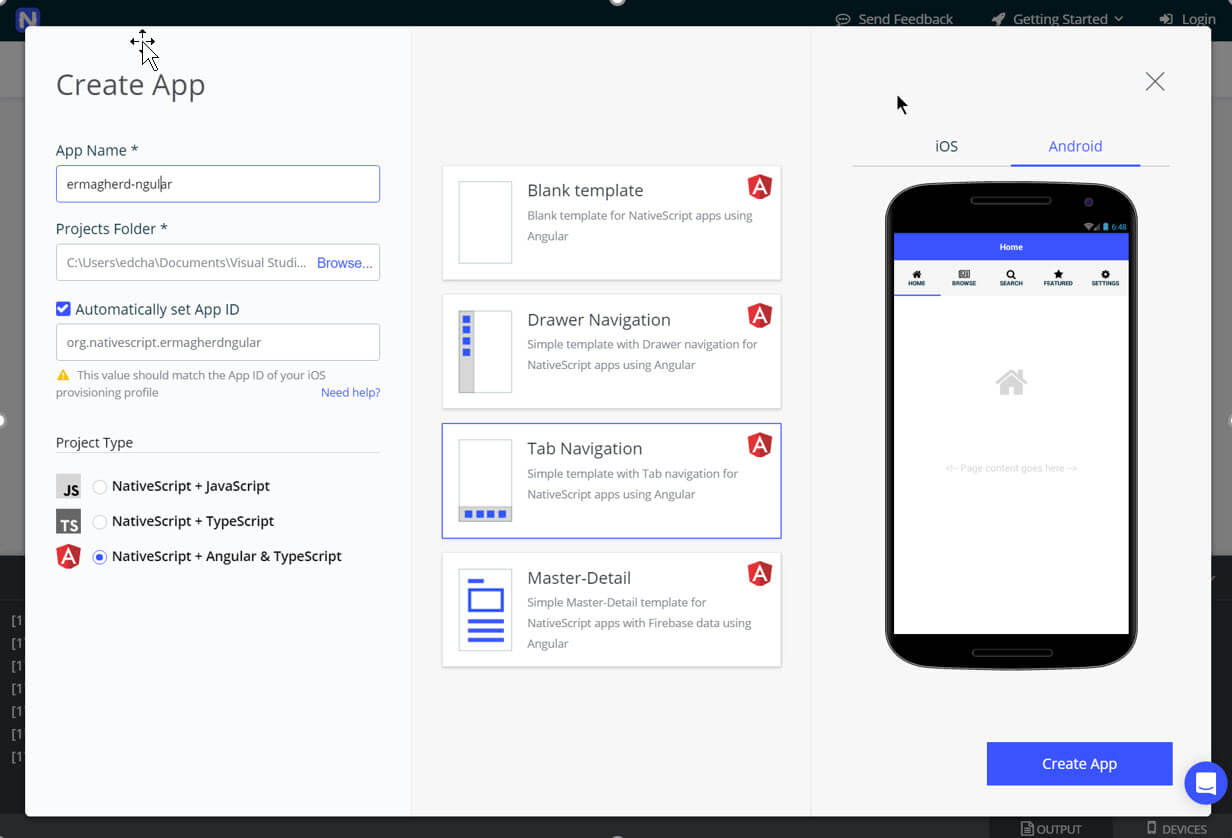Click the Home icon in preview tab bar
1232x838 pixels.
coord(917,275)
